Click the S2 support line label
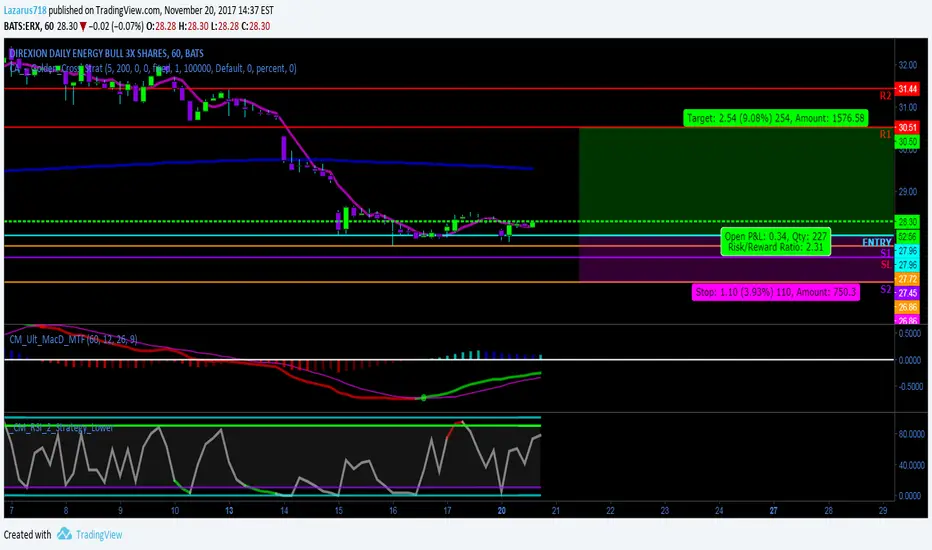932x550 pixels. [886, 289]
